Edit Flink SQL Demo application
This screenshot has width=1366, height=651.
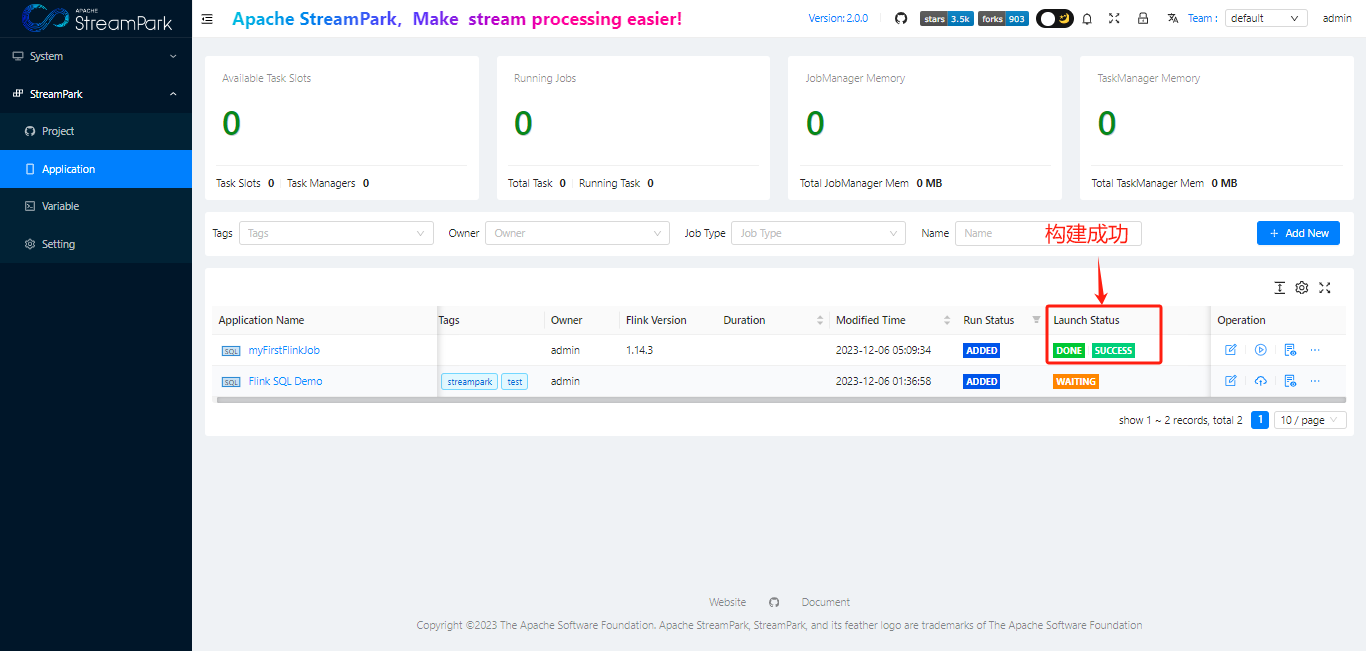(x=1231, y=381)
